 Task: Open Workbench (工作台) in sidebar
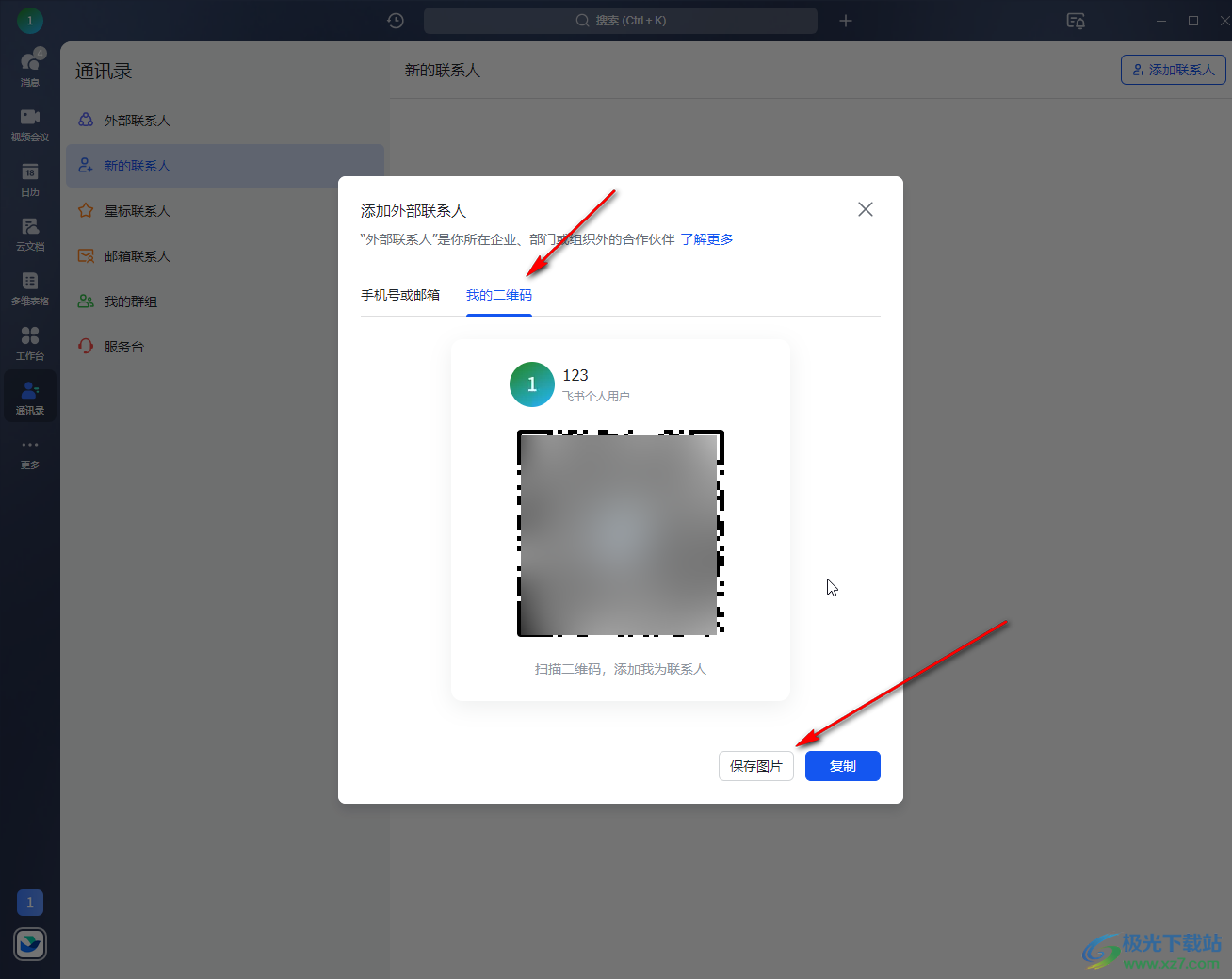tap(30, 342)
